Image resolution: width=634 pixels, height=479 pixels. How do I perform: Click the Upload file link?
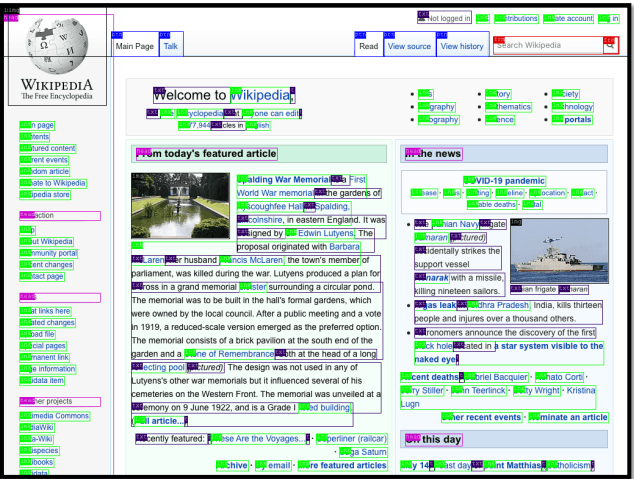click(x=38, y=334)
